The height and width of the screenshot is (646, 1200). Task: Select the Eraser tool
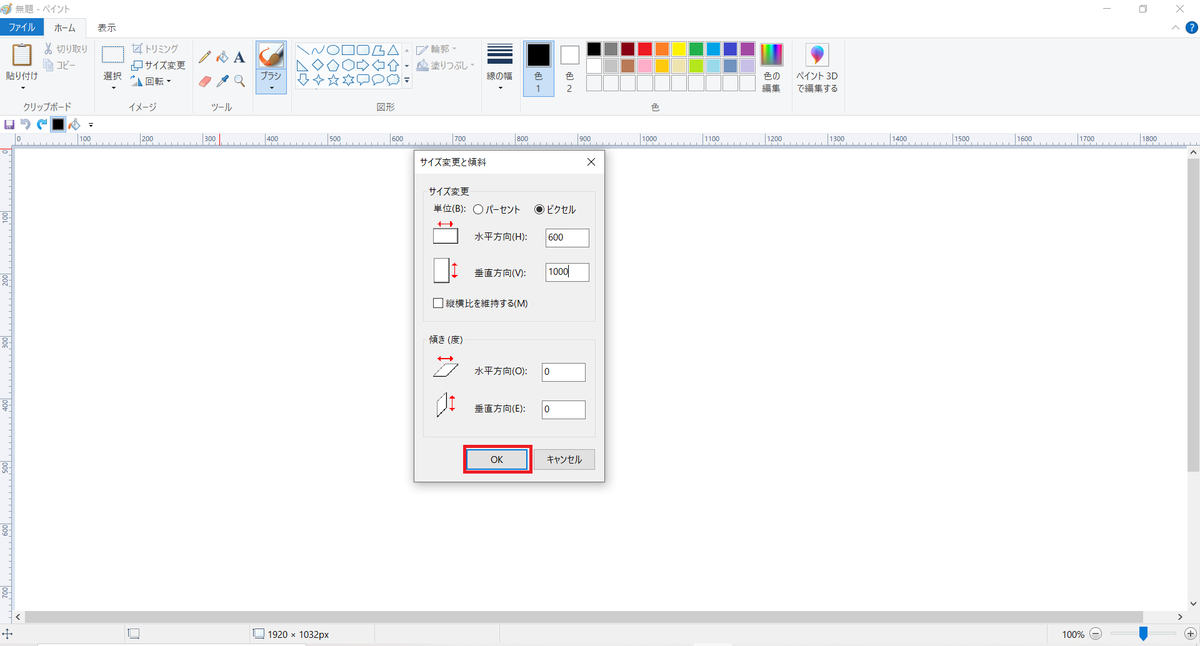pyautogui.click(x=205, y=81)
